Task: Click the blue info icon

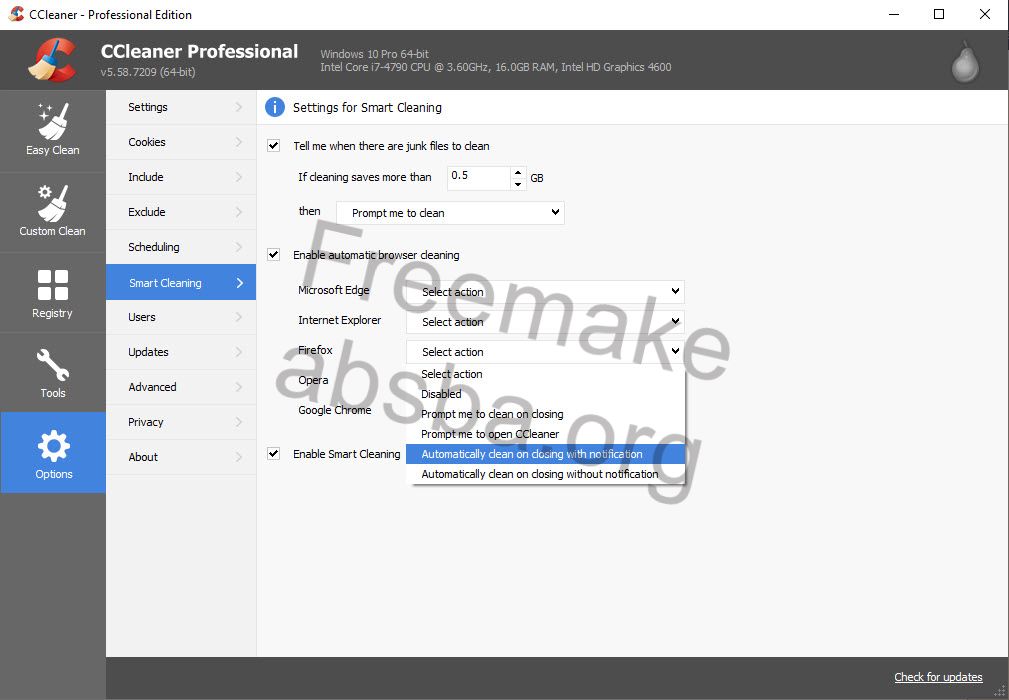Action: 275,107
